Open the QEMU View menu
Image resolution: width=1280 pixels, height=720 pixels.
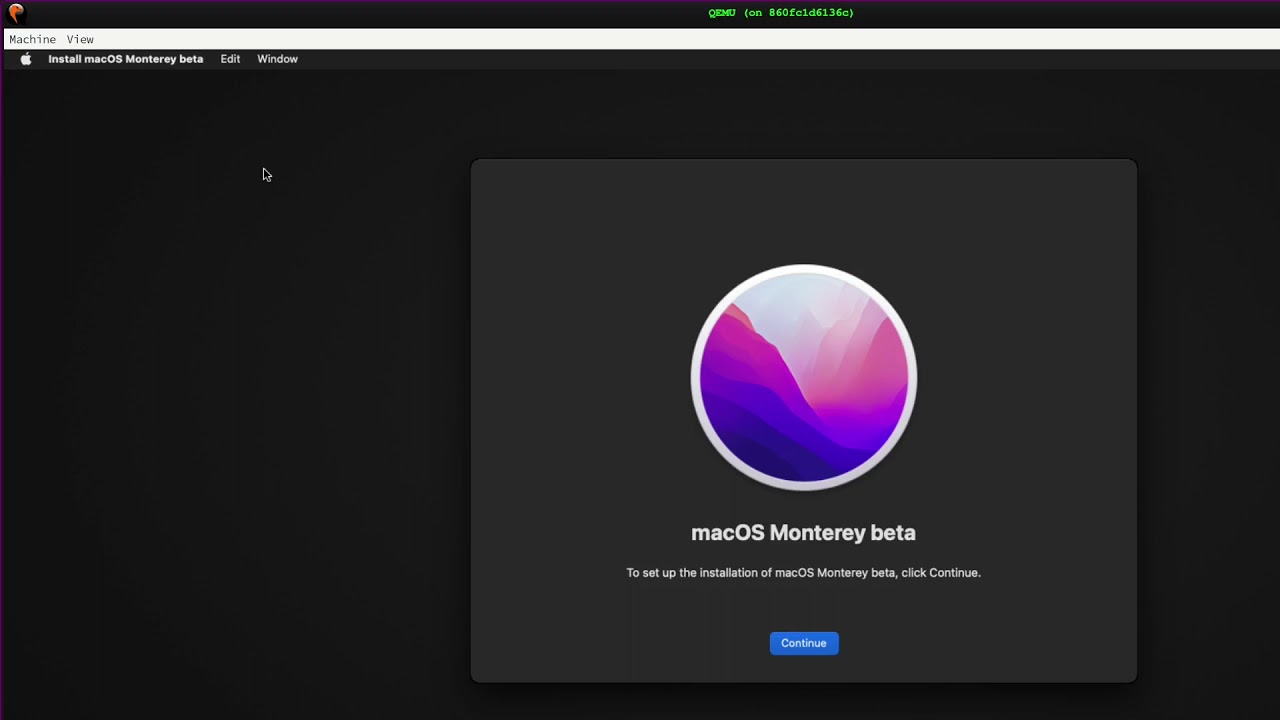80,39
